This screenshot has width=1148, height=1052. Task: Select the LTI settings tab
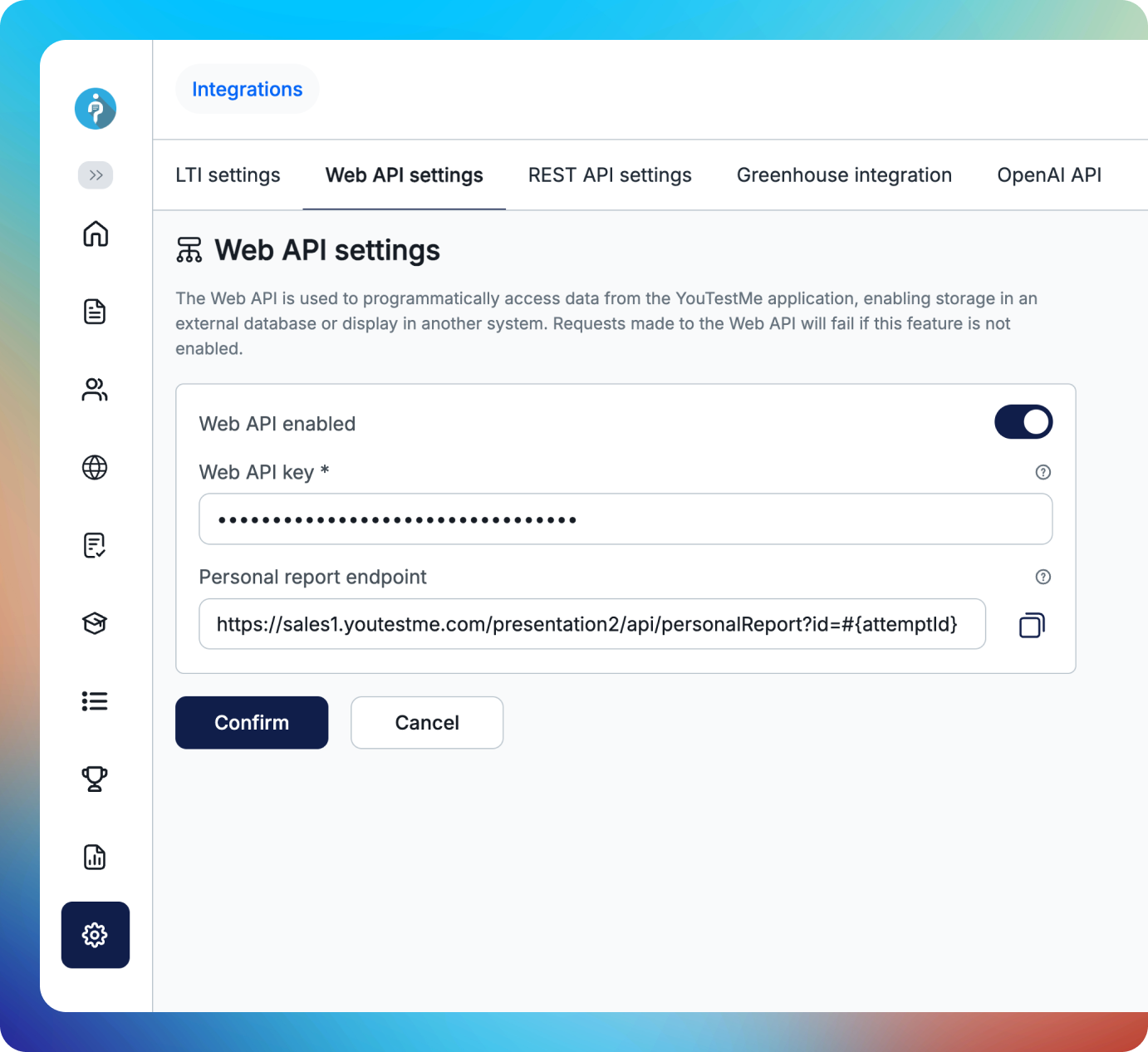(x=228, y=175)
